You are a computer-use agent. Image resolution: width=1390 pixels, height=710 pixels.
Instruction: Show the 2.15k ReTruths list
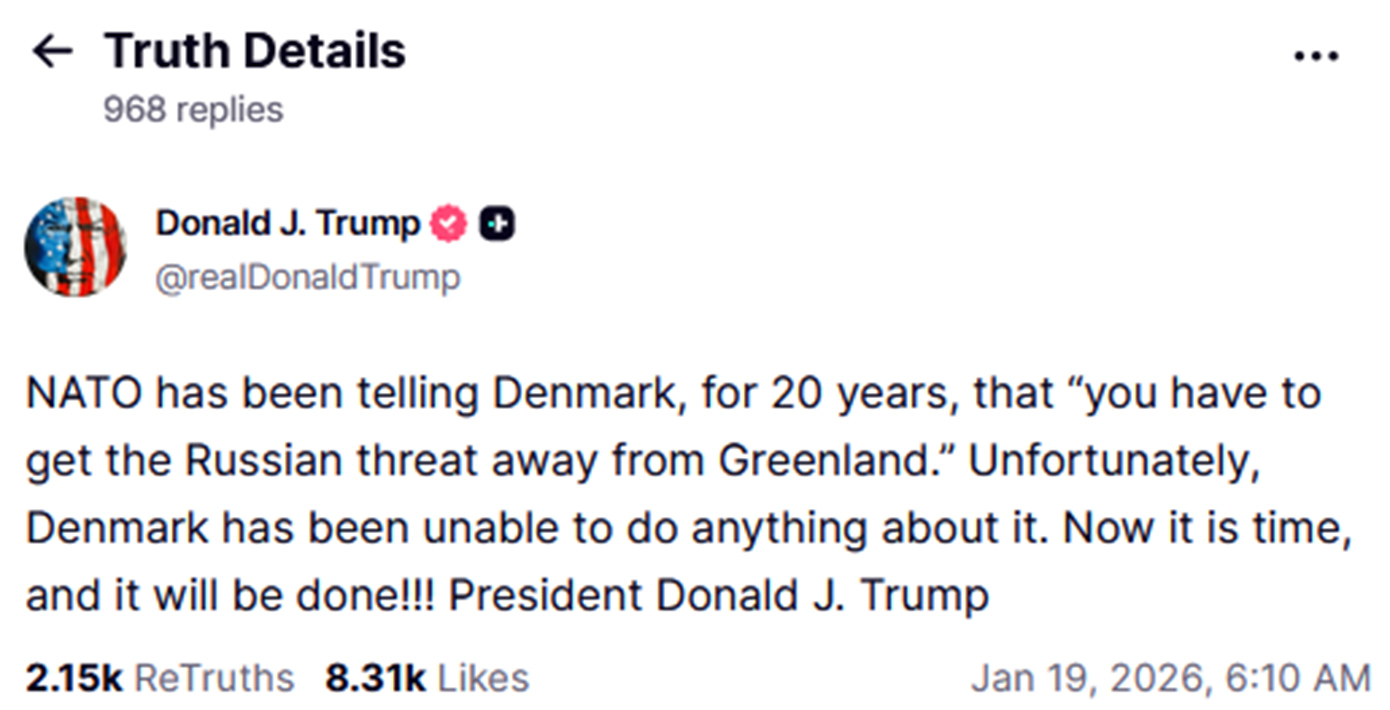[x=160, y=677]
